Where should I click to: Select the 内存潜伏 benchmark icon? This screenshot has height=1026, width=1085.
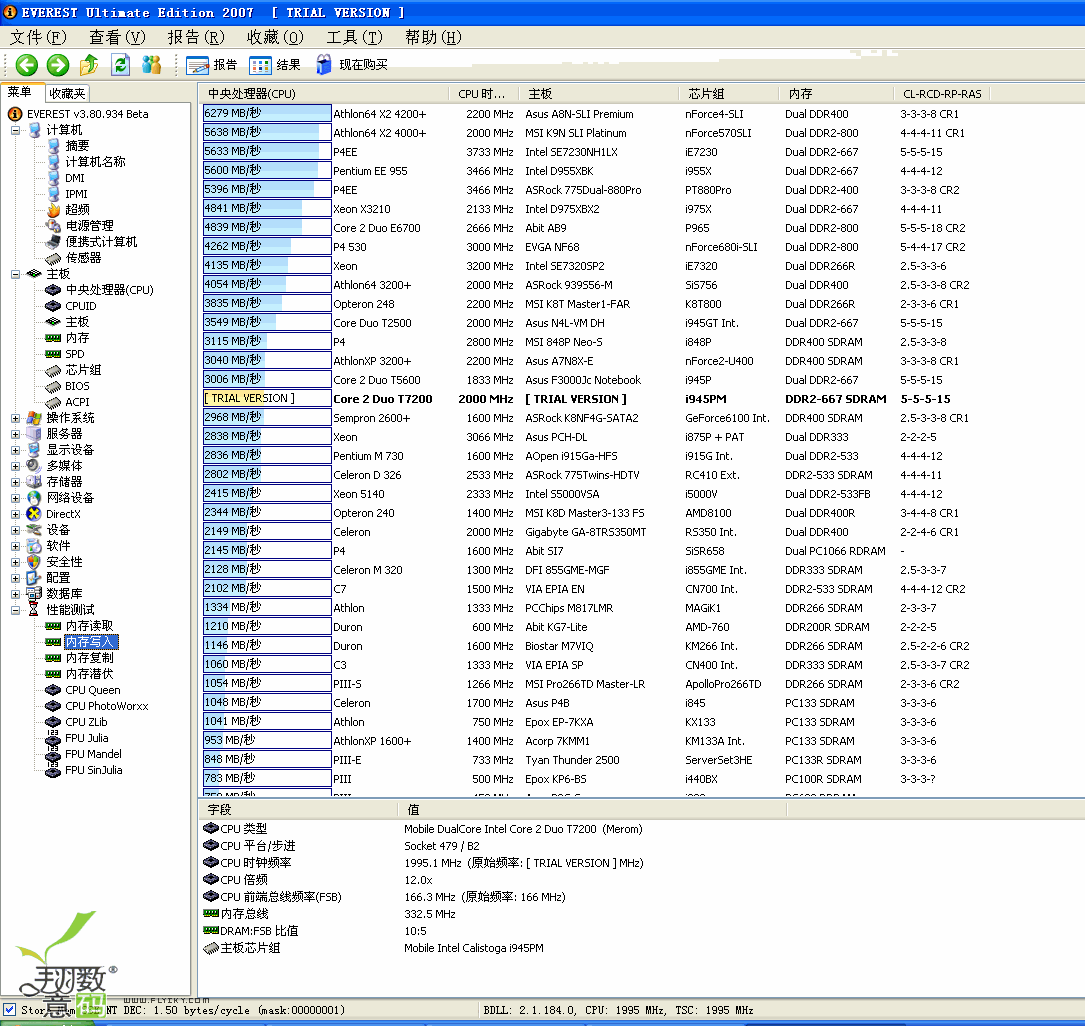tap(53, 674)
